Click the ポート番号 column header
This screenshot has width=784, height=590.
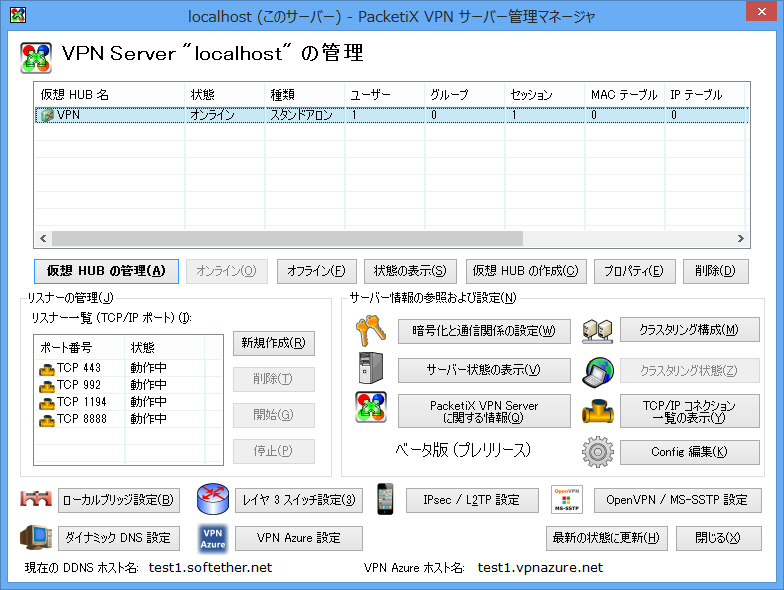[x=80, y=348]
